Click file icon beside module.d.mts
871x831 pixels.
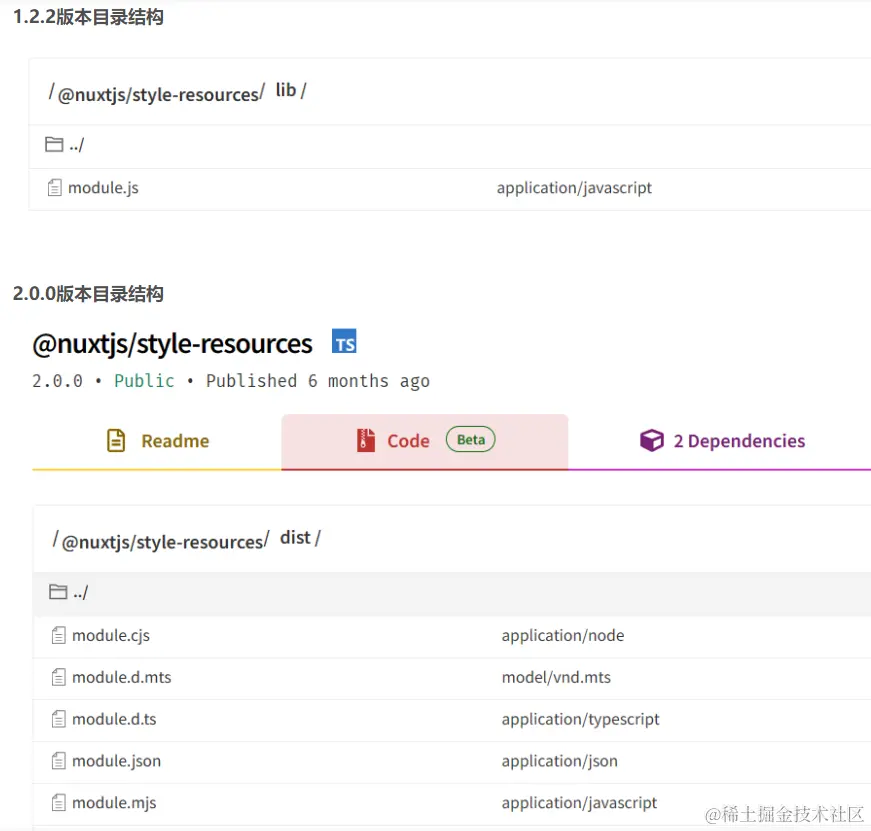pos(58,677)
